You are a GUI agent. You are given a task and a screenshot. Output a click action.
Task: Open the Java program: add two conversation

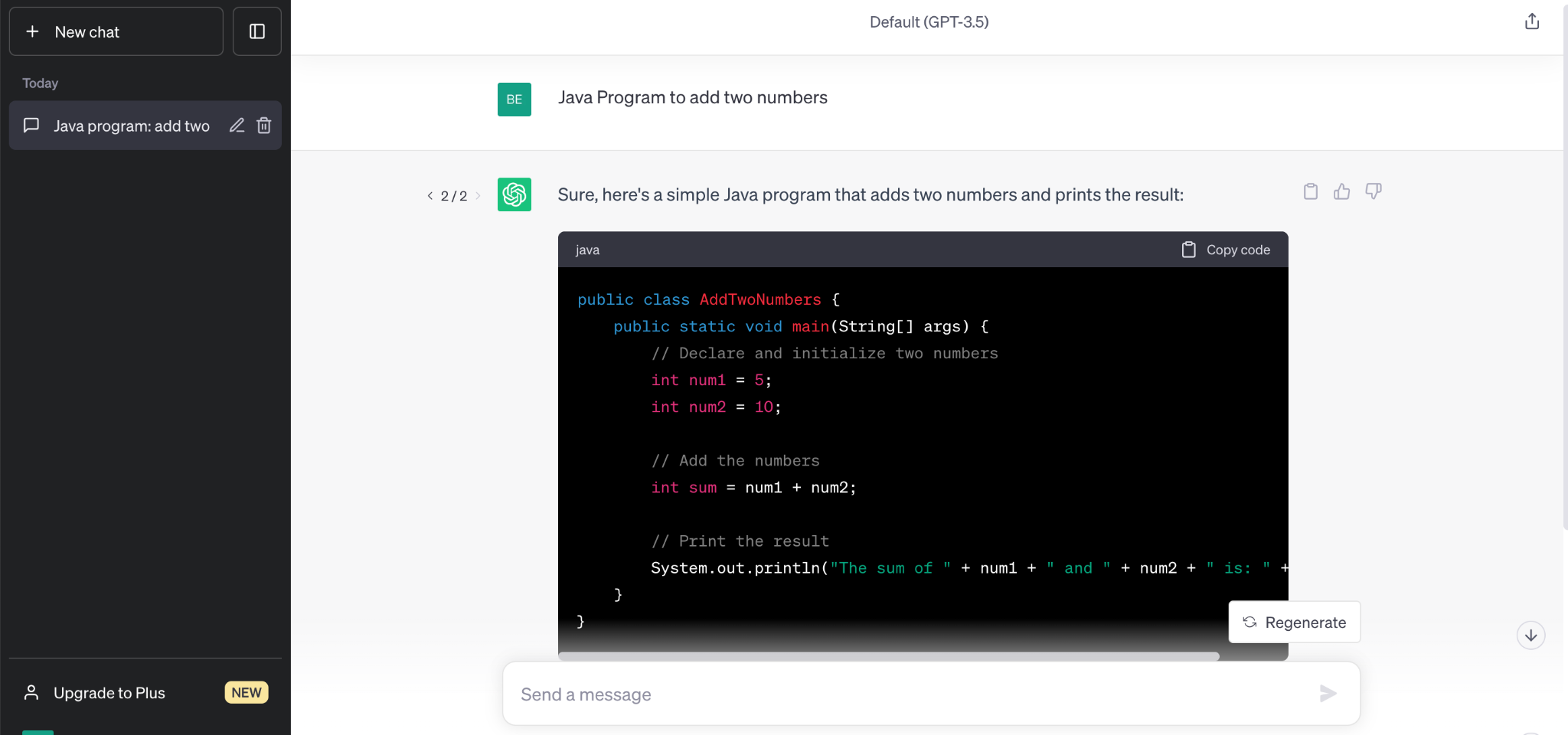(132, 126)
